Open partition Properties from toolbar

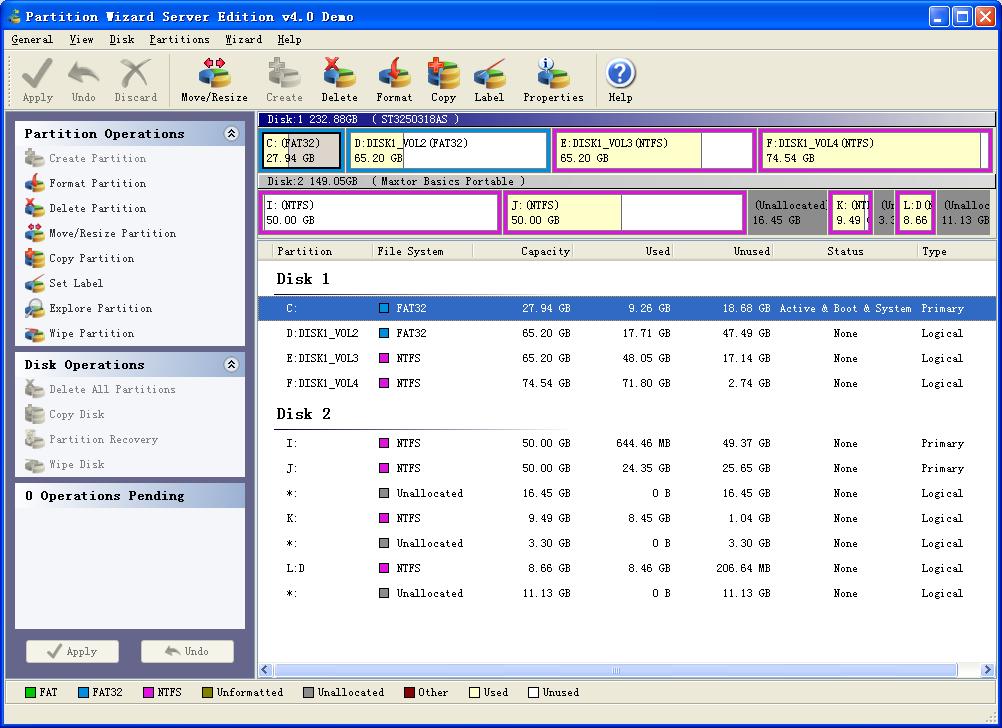point(553,79)
